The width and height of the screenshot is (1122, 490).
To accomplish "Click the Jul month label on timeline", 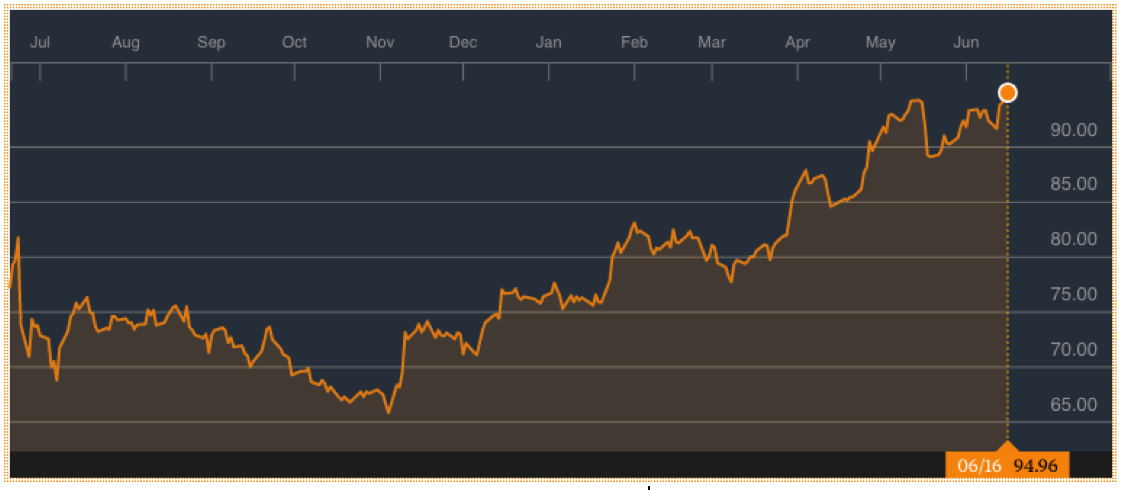I will [x=41, y=43].
